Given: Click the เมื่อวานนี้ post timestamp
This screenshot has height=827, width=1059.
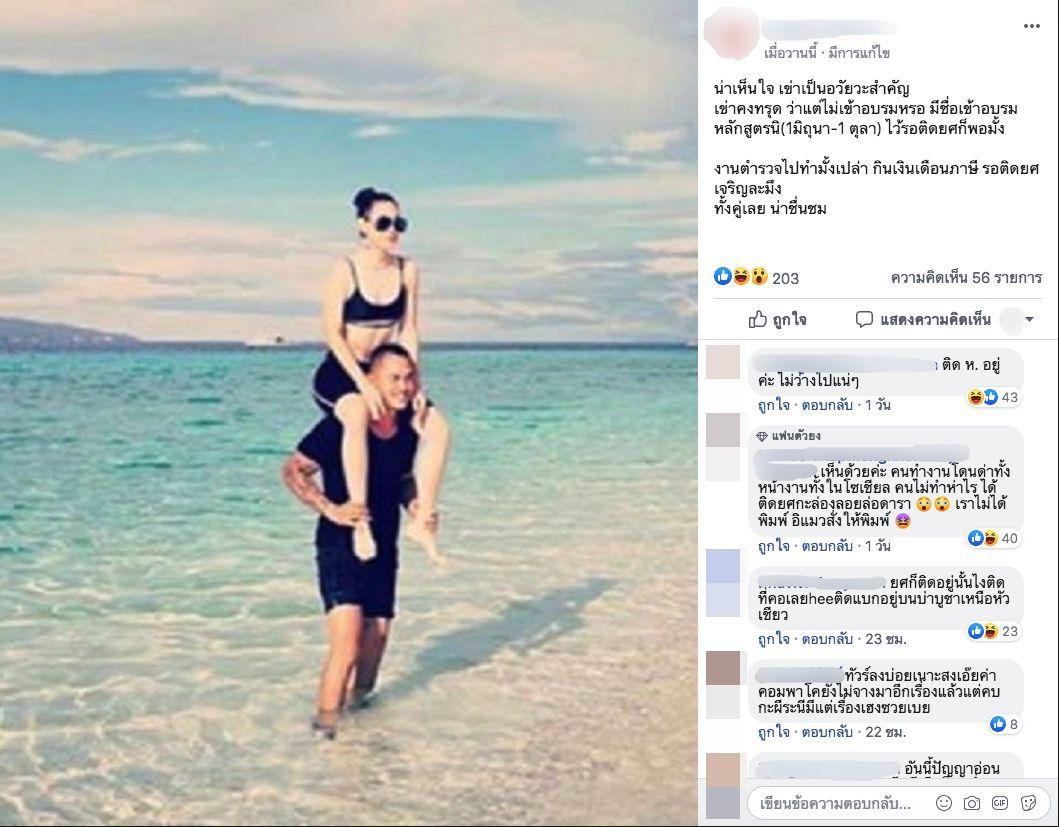Looking at the screenshot, I should click(791, 53).
